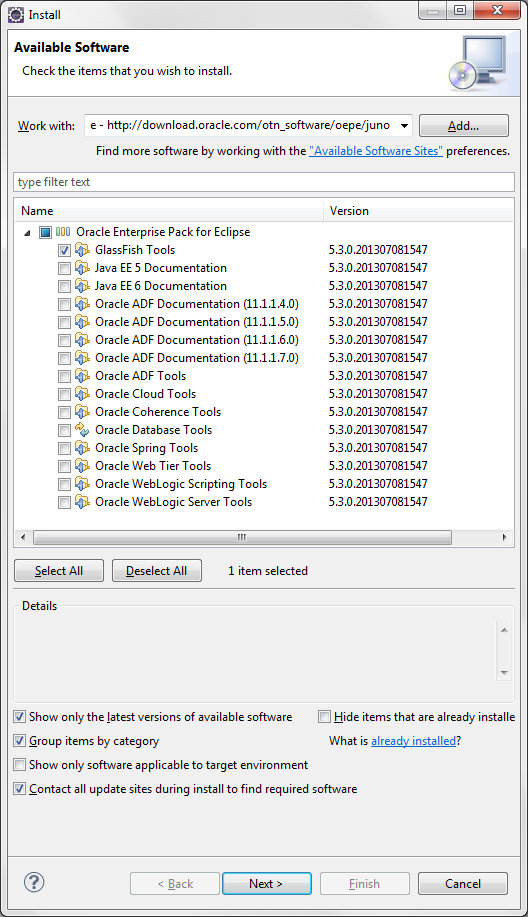Open the Available Software Sites link
This screenshot has height=917, width=528.
[x=375, y=151]
